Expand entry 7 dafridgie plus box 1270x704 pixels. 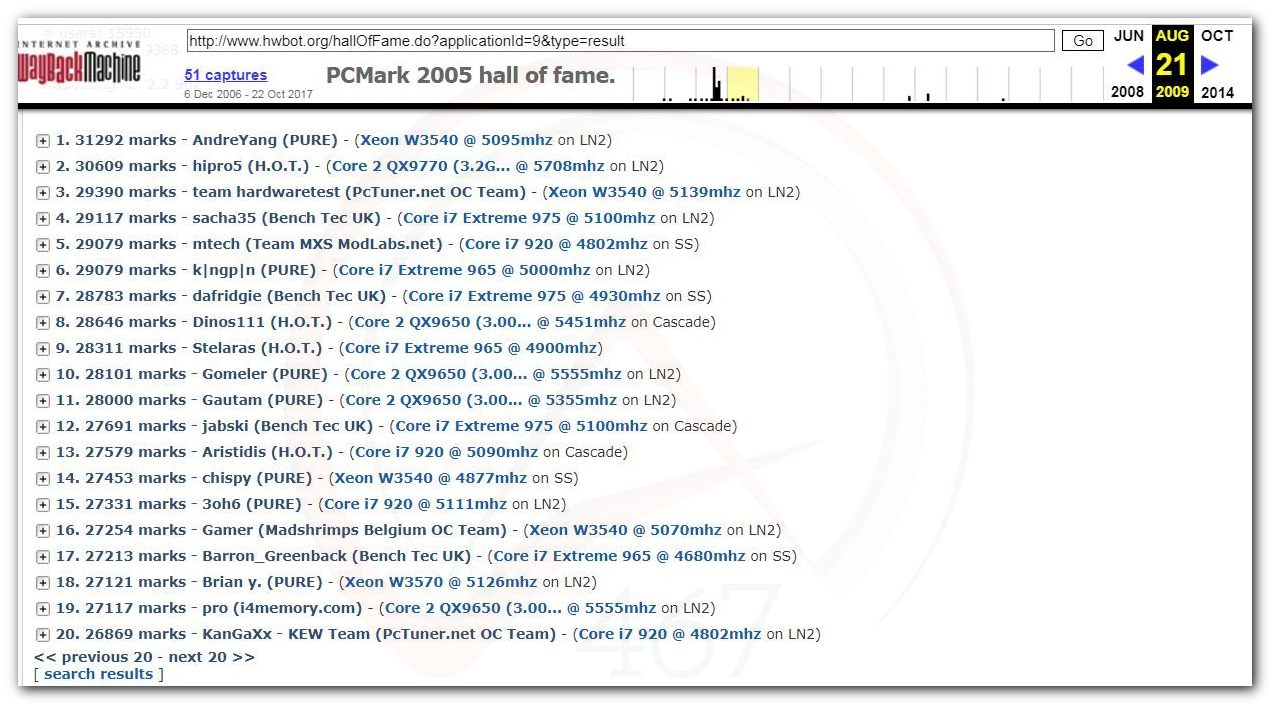click(43, 297)
